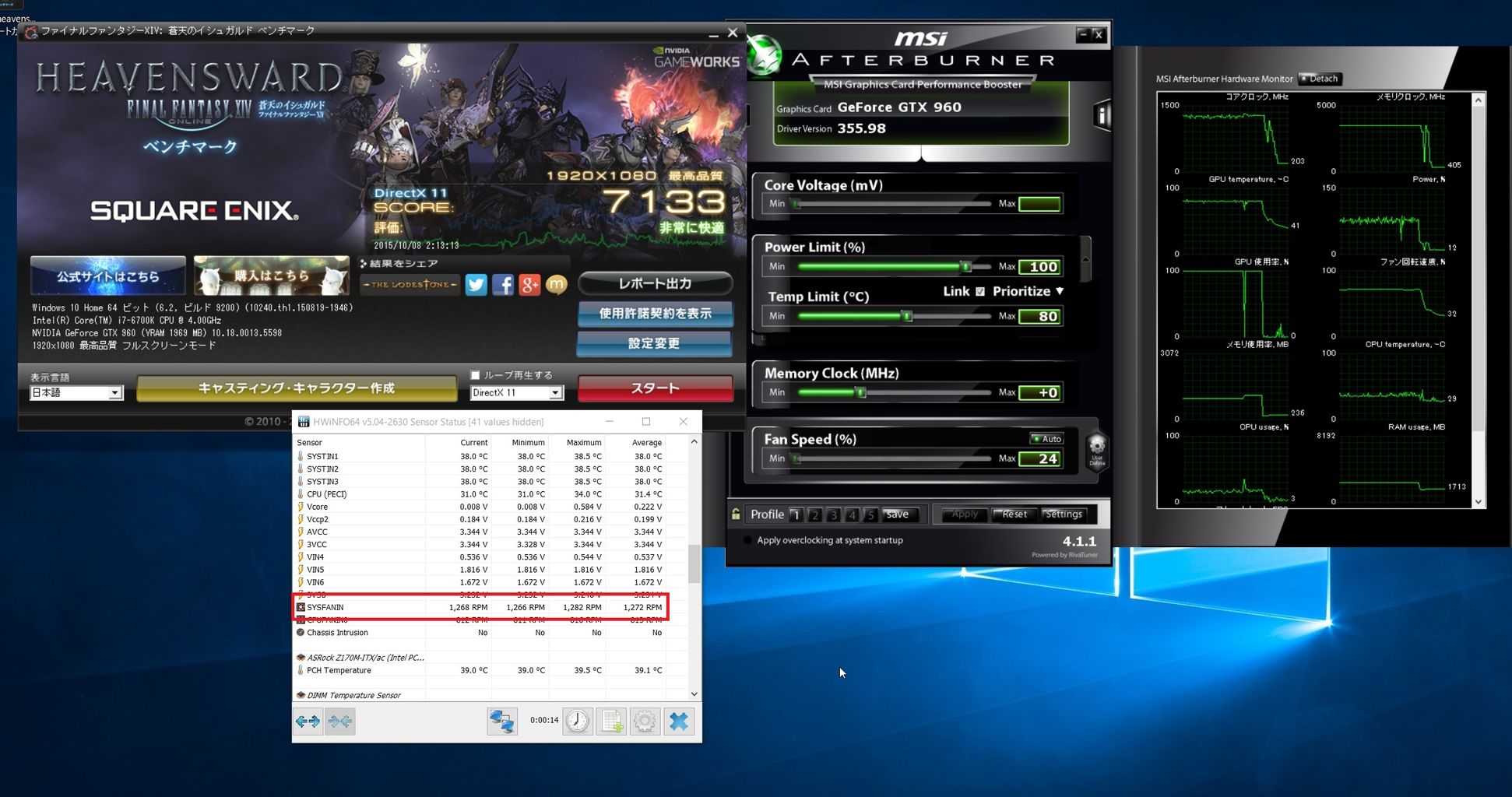The image size is (1512, 797).
Task: Click the HWiNFO expand-columns arrows icon
Action: tap(308, 722)
